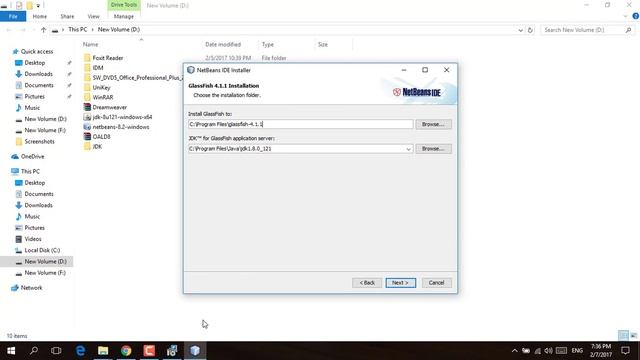Select the Dreamweaver archive file
Image resolution: width=640 pixels, height=360 pixels.
[x=109, y=107]
